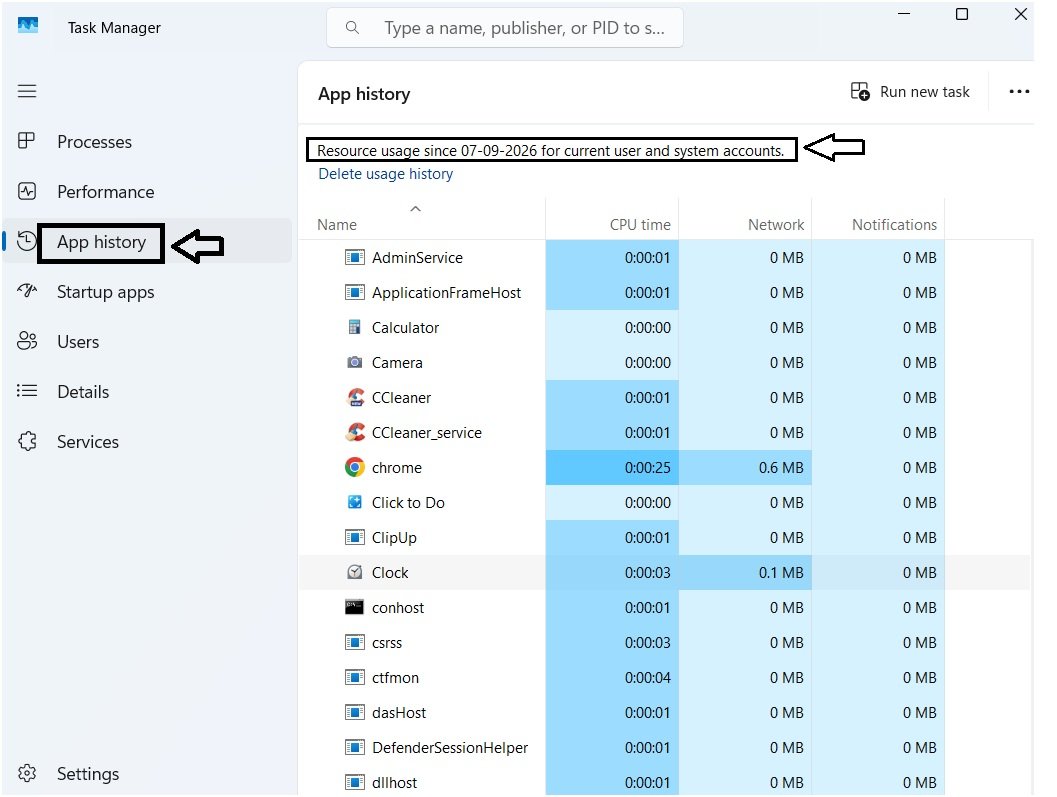Viewport: 1057px width, 797px height.
Task: Sort by the Name column header
Action: click(x=337, y=225)
